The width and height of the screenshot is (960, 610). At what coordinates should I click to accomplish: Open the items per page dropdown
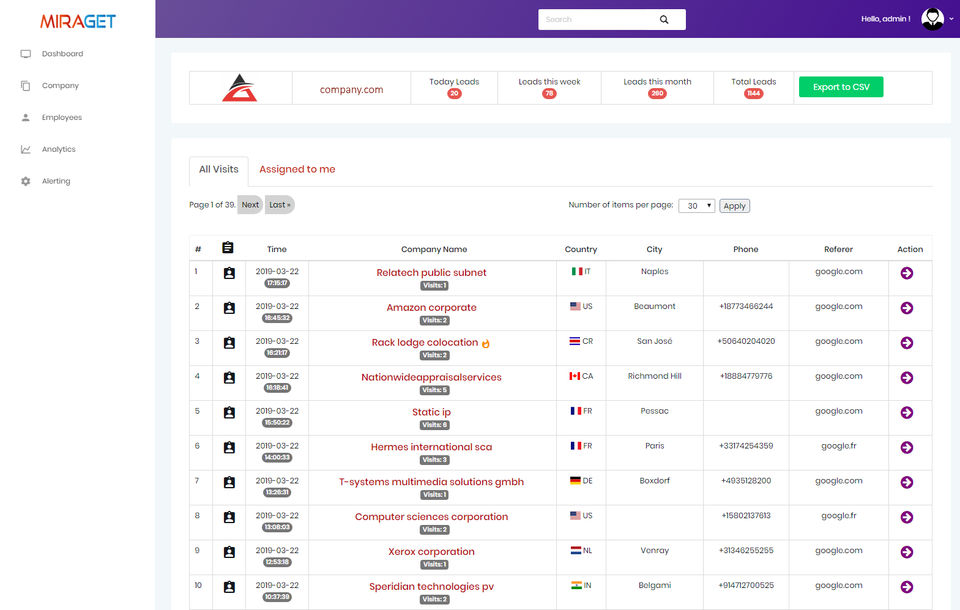point(697,206)
